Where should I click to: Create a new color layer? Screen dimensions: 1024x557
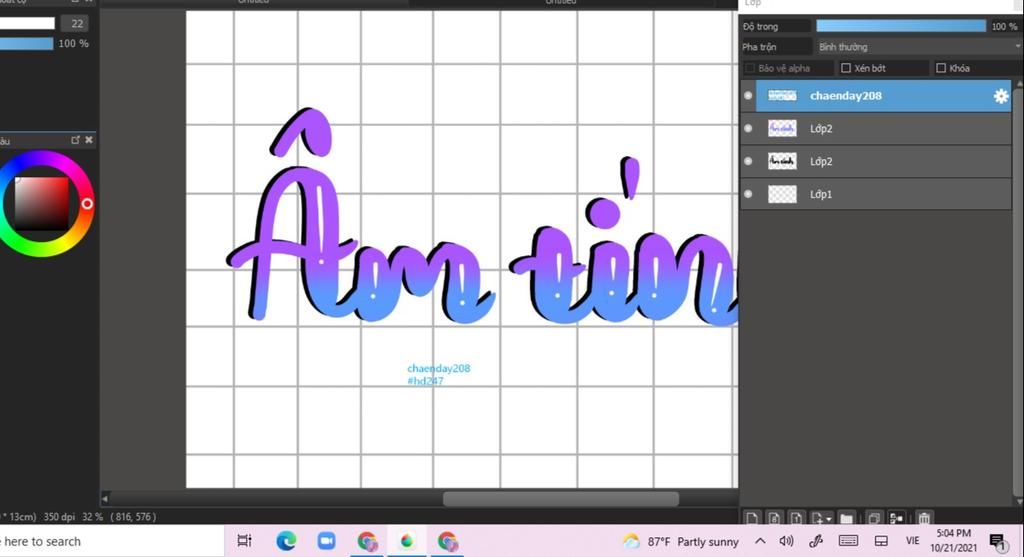coord(752,518)
